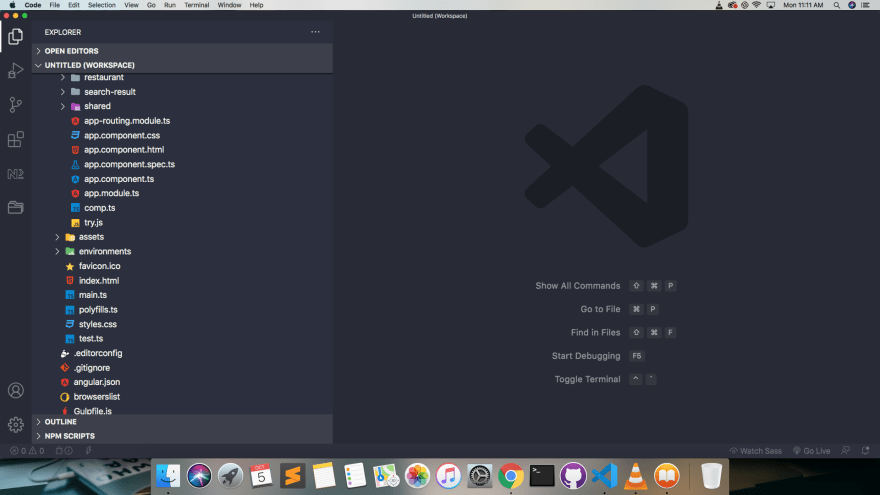
Task: Open the Selection menu
Action: click(x=102, y=5)
